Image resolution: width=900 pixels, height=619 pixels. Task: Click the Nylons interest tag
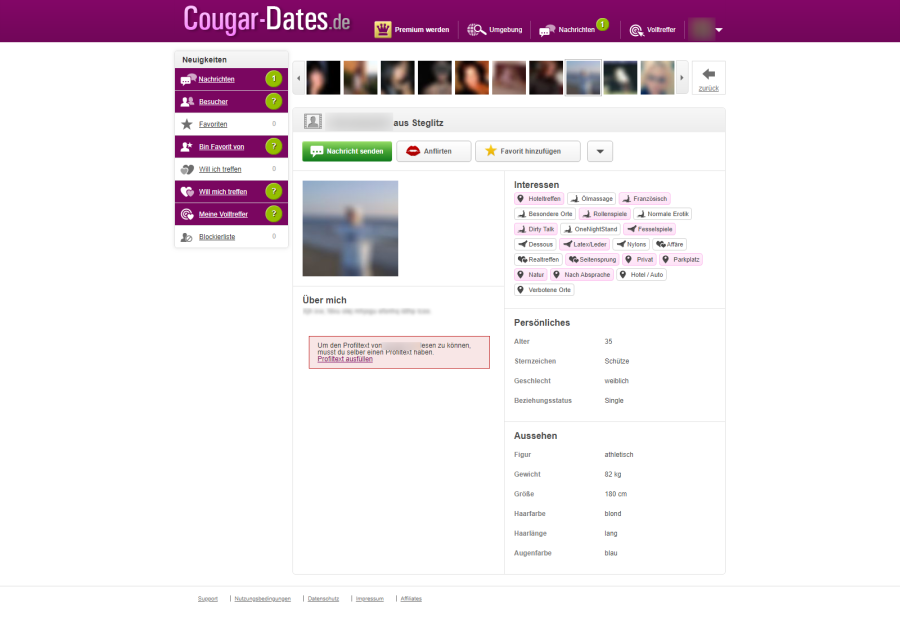[x=631, y=244]
